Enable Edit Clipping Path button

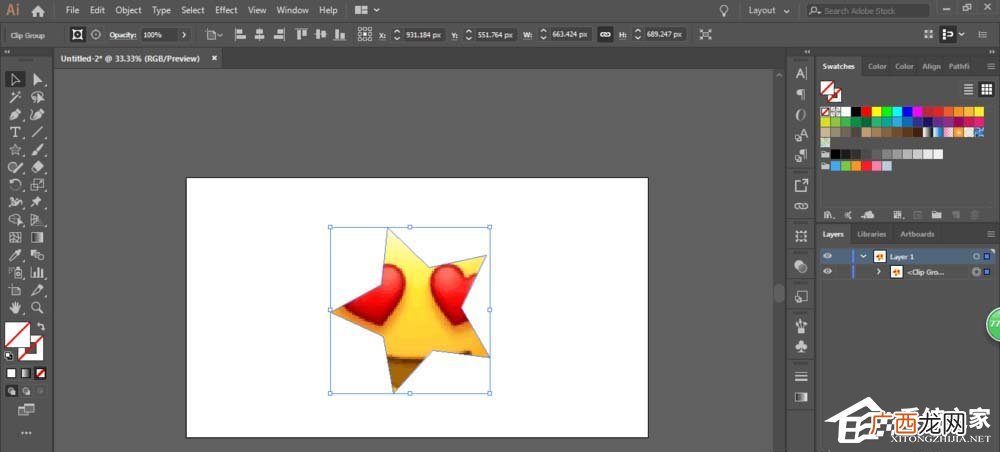(x=77, y=35)
